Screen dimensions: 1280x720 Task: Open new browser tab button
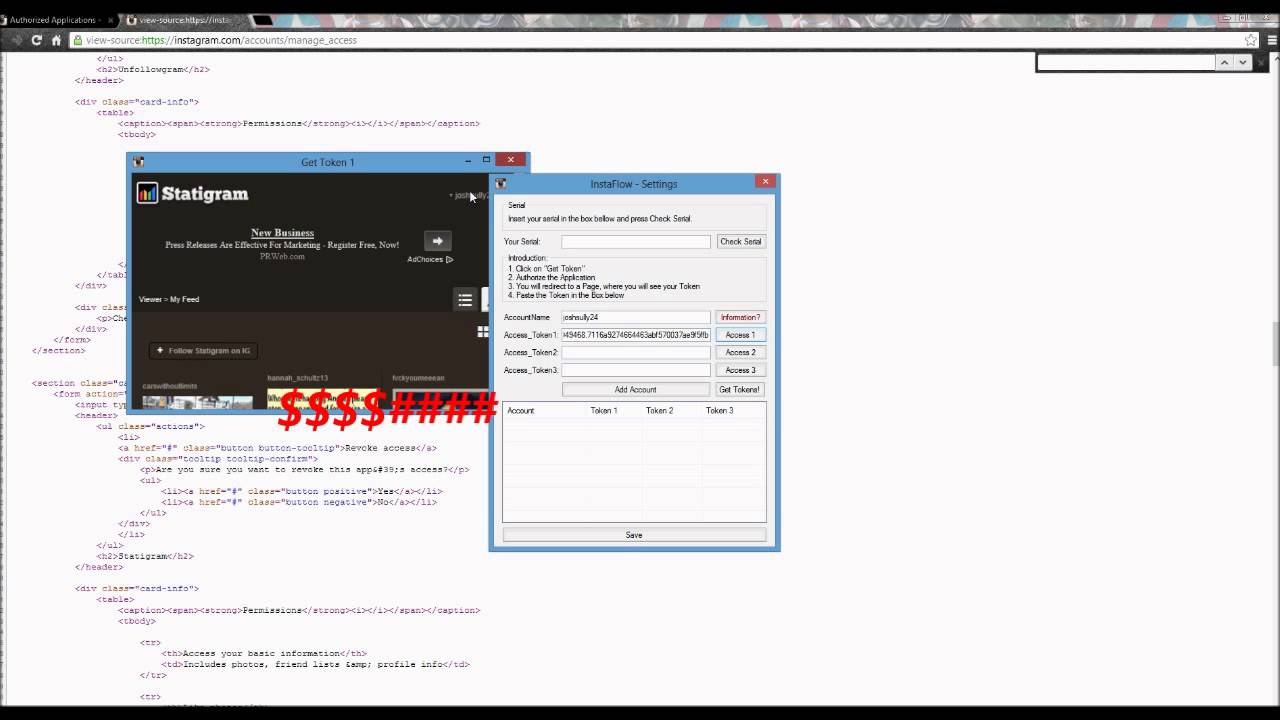pos(262,20)
